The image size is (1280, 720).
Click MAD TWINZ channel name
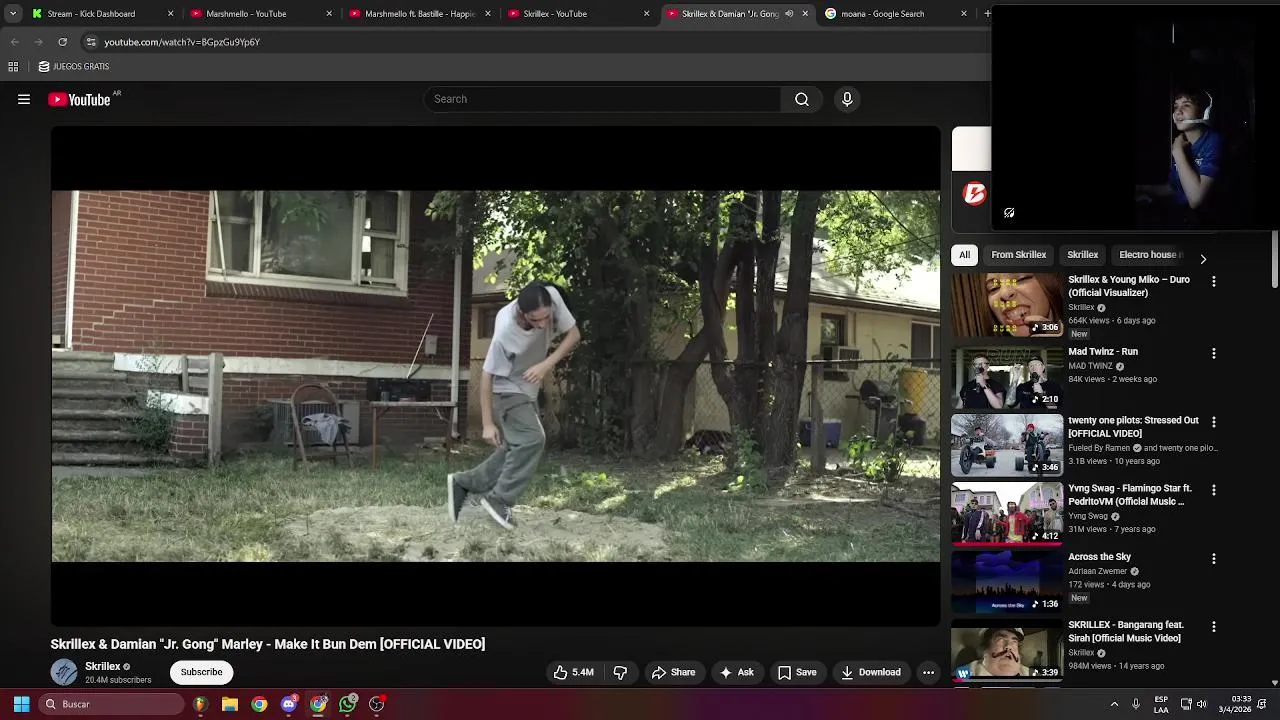(1090, 366)
